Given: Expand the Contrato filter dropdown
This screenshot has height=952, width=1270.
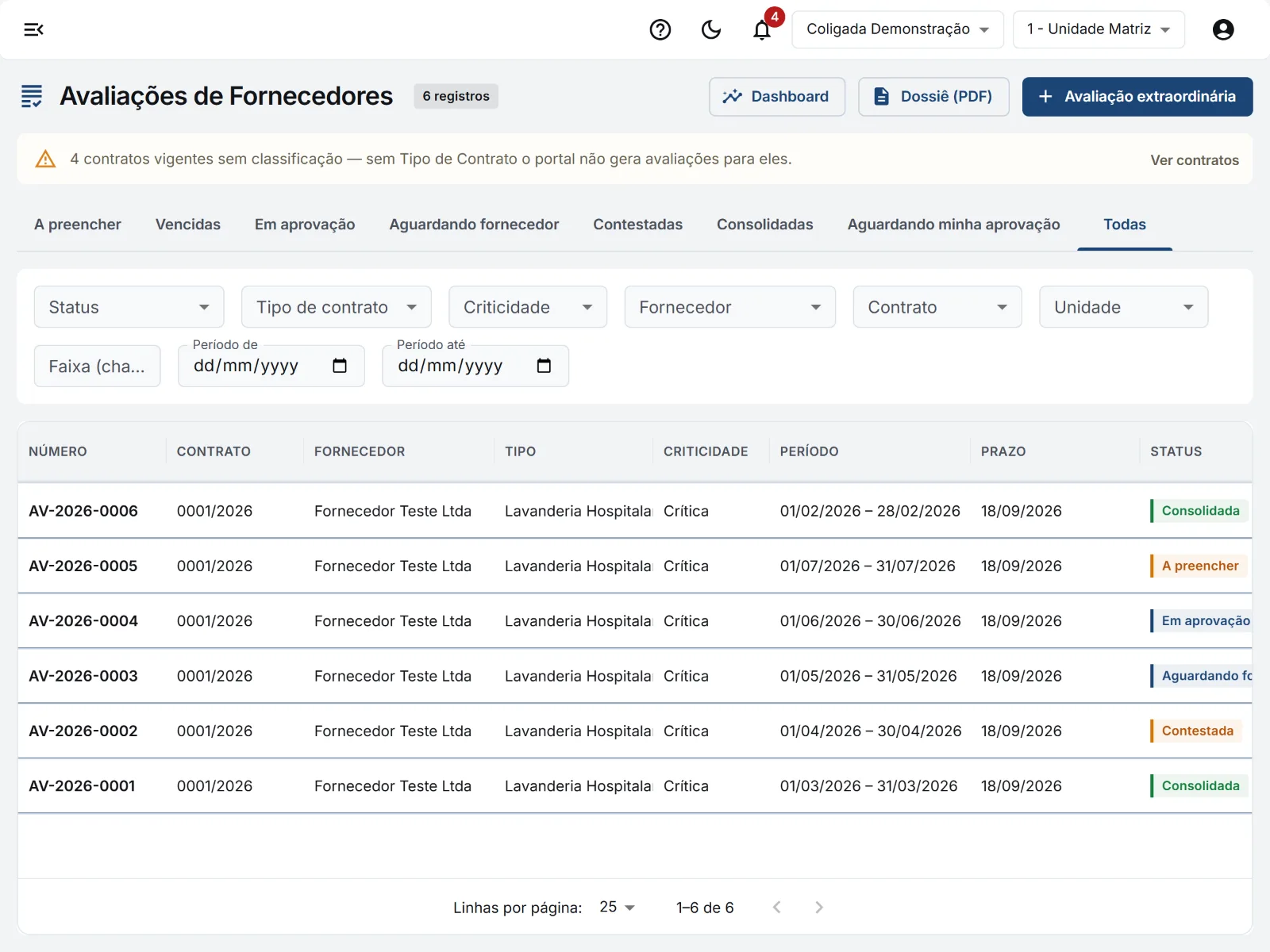Looking at the screenshot, I should [x=937, y=307].
